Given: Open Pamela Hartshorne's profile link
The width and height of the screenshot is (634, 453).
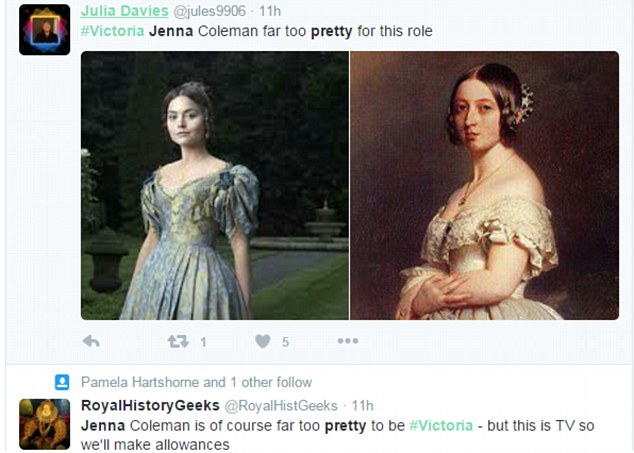Looking at the screenshot, I should pos(140,382).
